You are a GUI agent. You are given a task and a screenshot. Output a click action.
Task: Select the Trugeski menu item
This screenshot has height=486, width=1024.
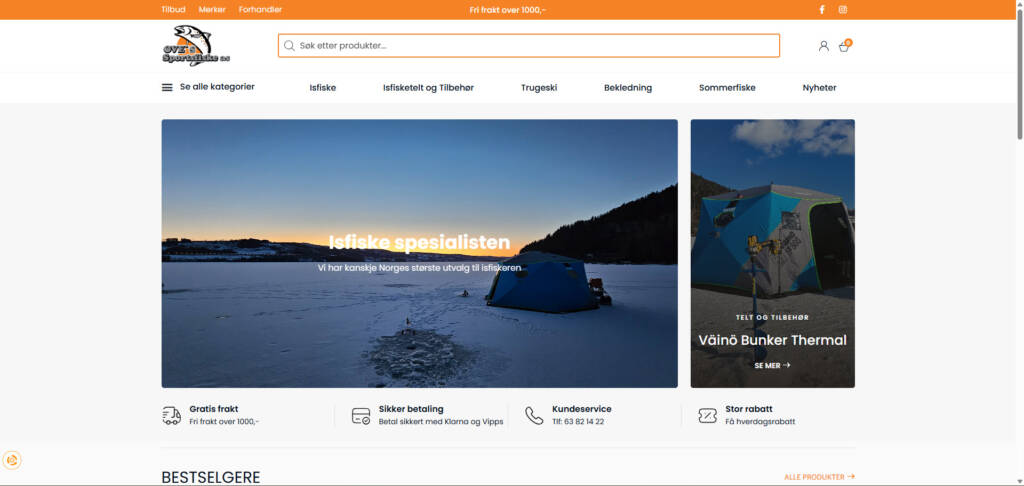tap(539, 88)
